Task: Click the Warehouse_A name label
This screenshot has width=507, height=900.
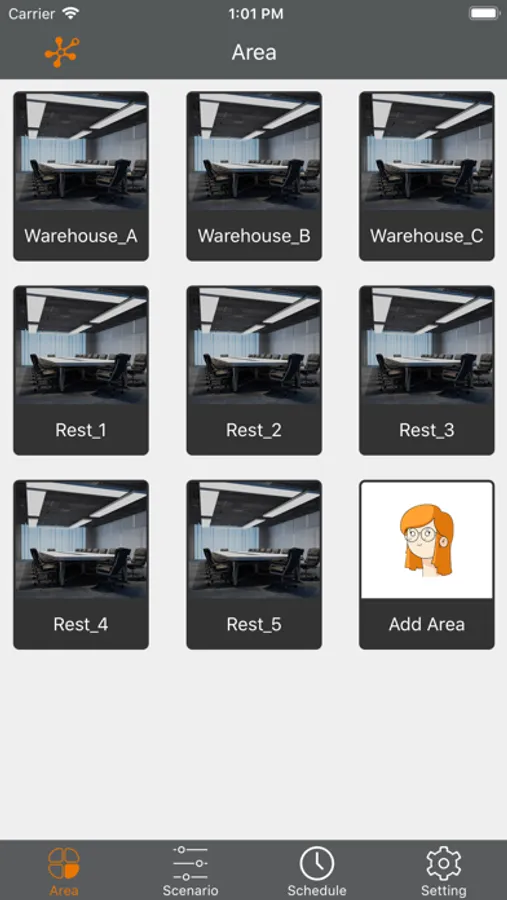Action: click(x=81, y=236)
